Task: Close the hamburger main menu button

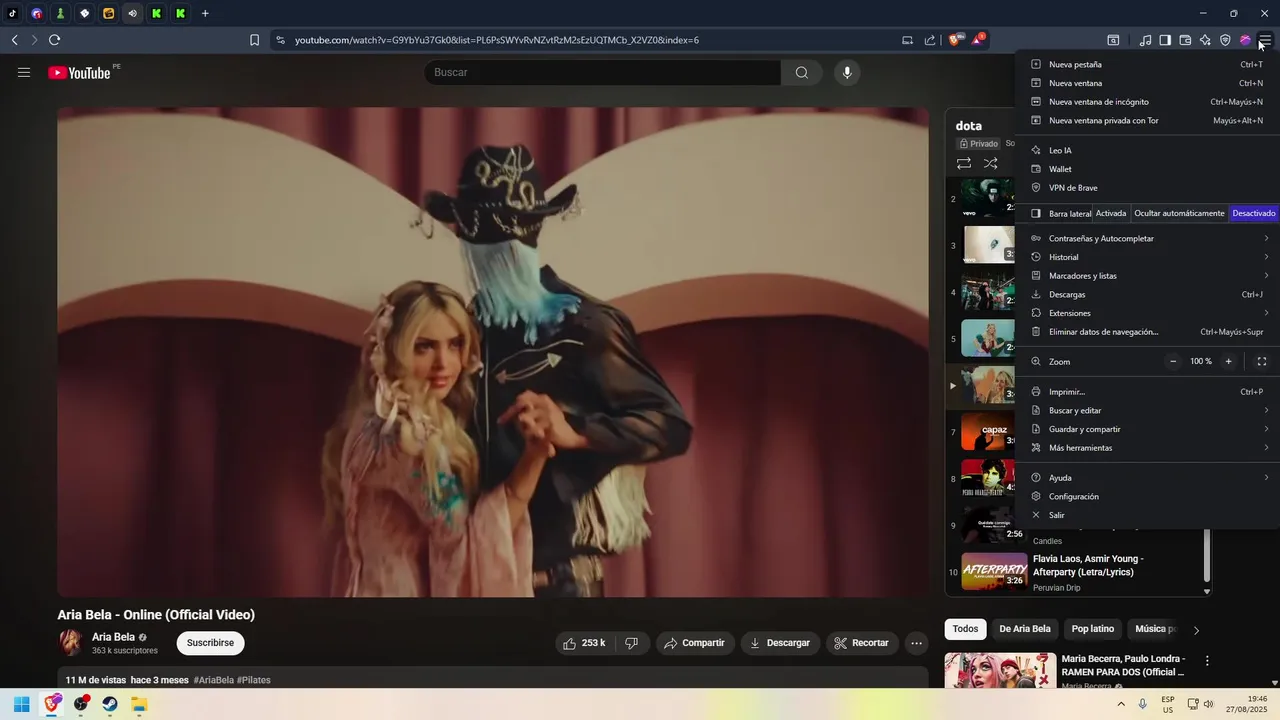Action: click(1265, 40)
